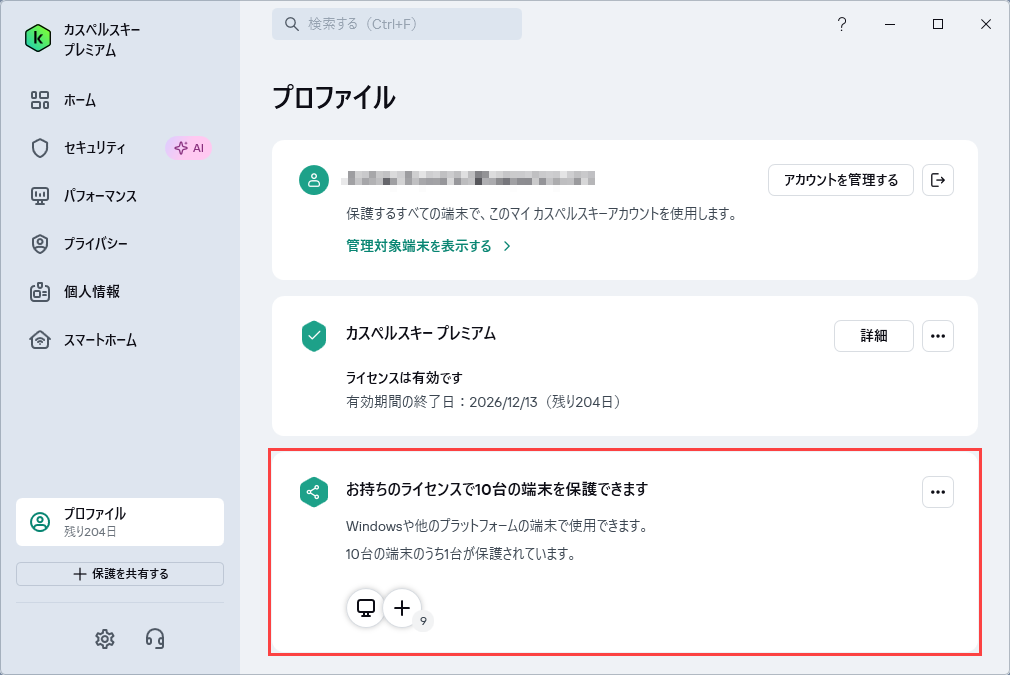Add a device with the plus icon

tap(402, 607)
